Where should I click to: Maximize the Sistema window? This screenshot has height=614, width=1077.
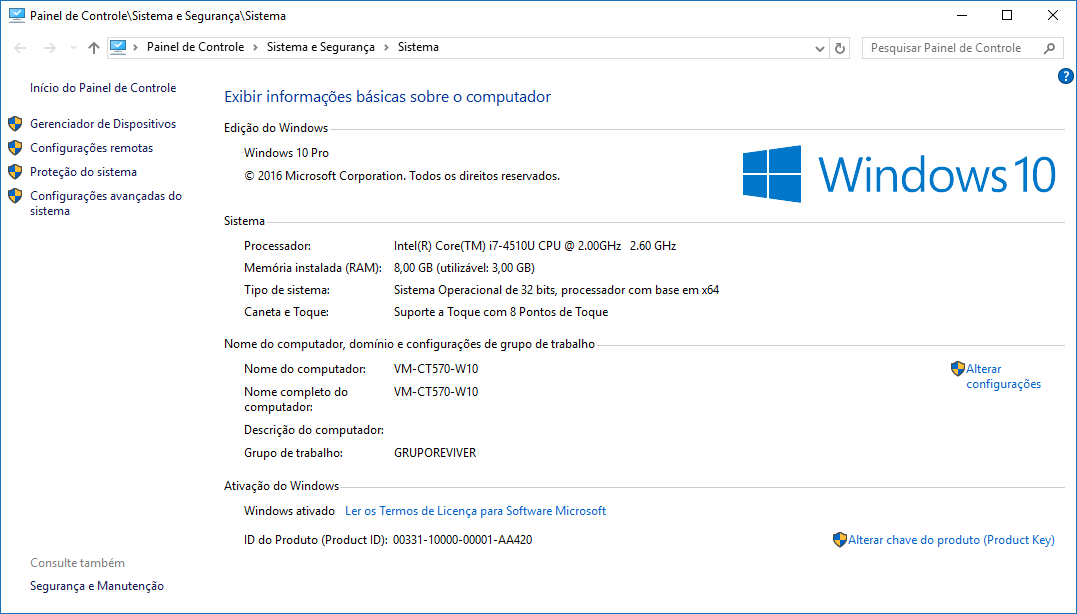click(1007, 15)
